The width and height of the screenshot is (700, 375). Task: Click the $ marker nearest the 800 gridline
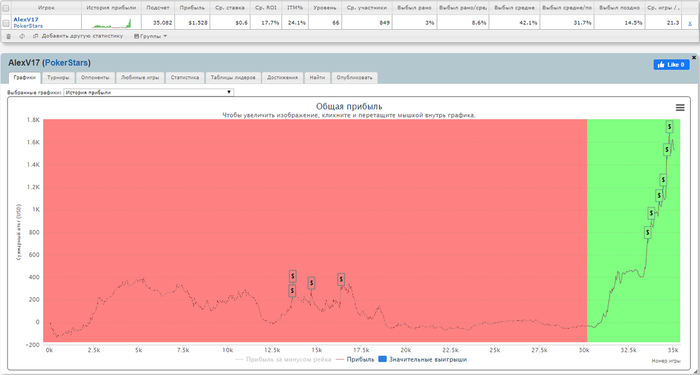(648, 233)
